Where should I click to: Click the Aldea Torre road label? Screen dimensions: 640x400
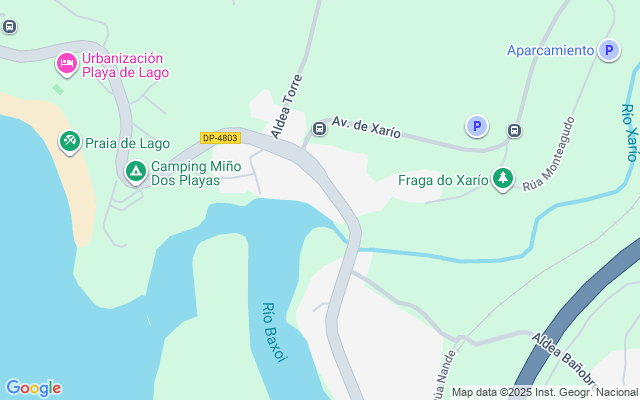pyautogui.click(x=287, y=107)
